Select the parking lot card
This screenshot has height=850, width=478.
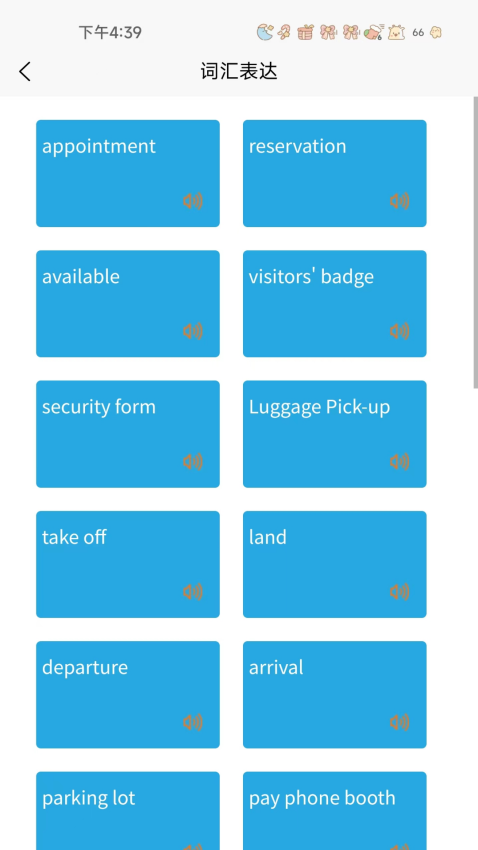tap(128, 811)
